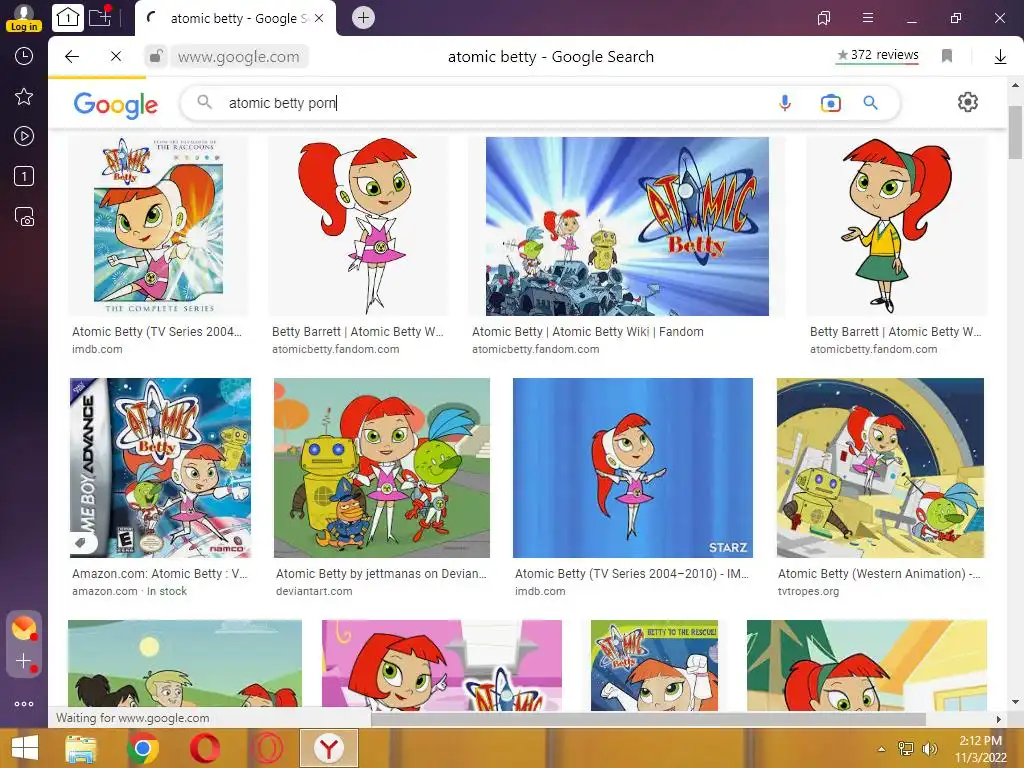Open History clock icon in sidebar

tap(24, 56)
